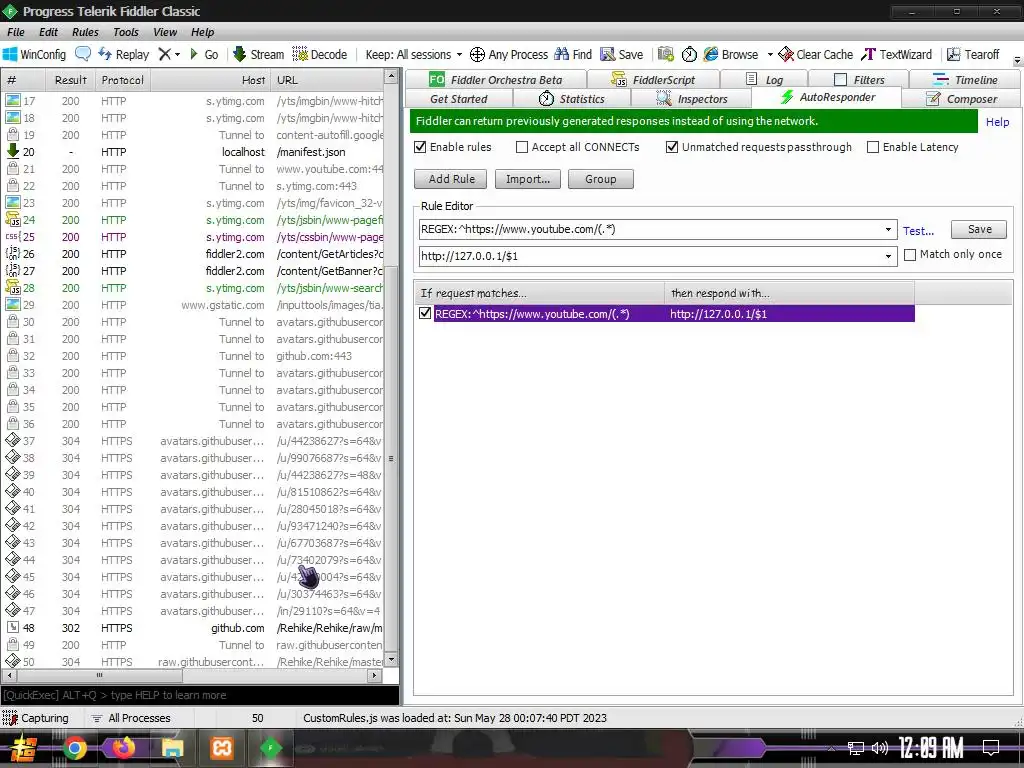Click the session list vertical scrollbar thumb

391,458
